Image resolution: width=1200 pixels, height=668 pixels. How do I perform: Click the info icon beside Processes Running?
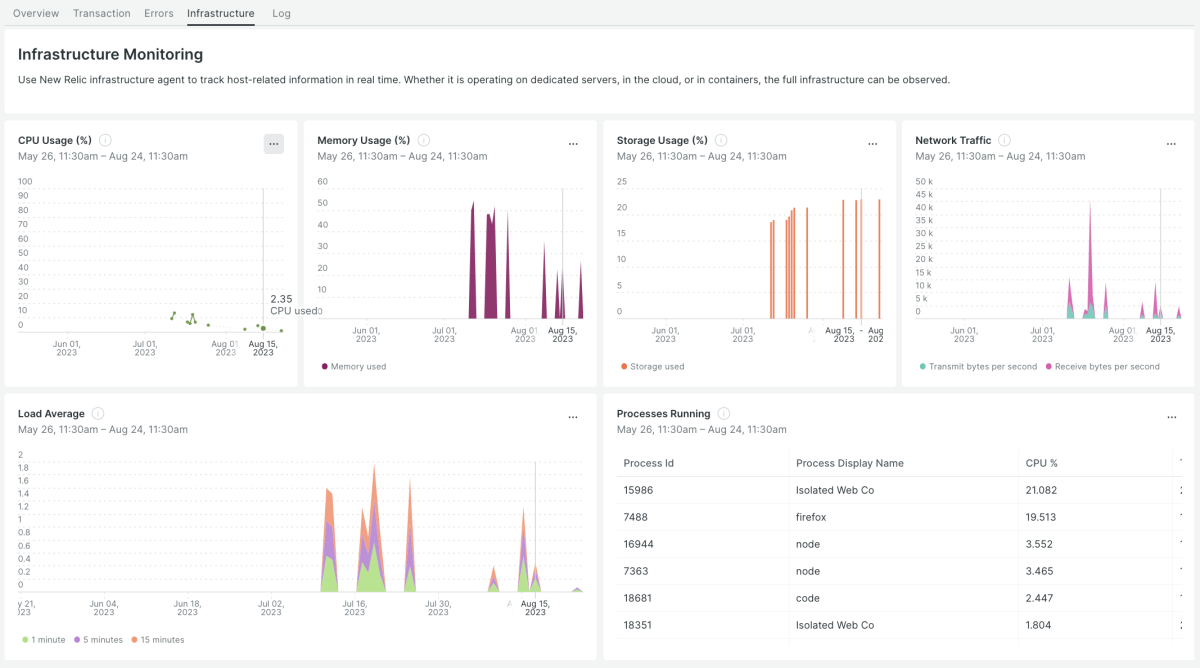723,414
